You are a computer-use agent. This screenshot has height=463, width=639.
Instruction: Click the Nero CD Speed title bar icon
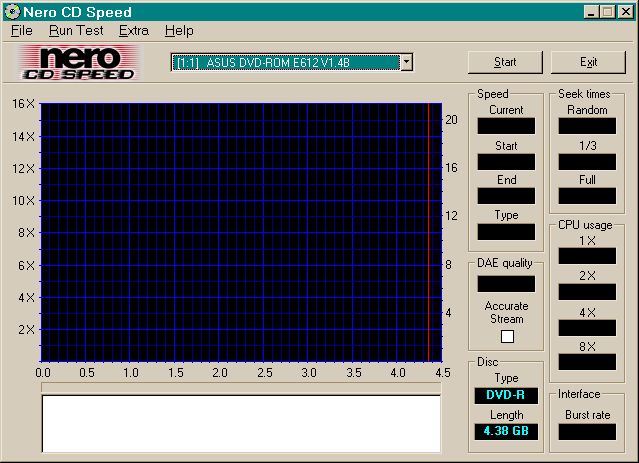coord(11,12)
